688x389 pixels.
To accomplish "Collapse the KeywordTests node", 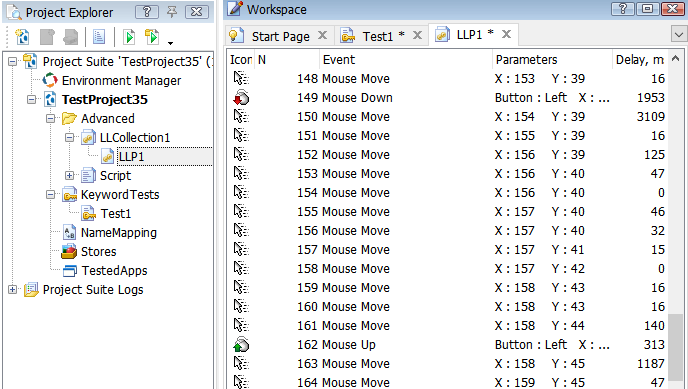I will pyautogui.click(x=50, y=194).
